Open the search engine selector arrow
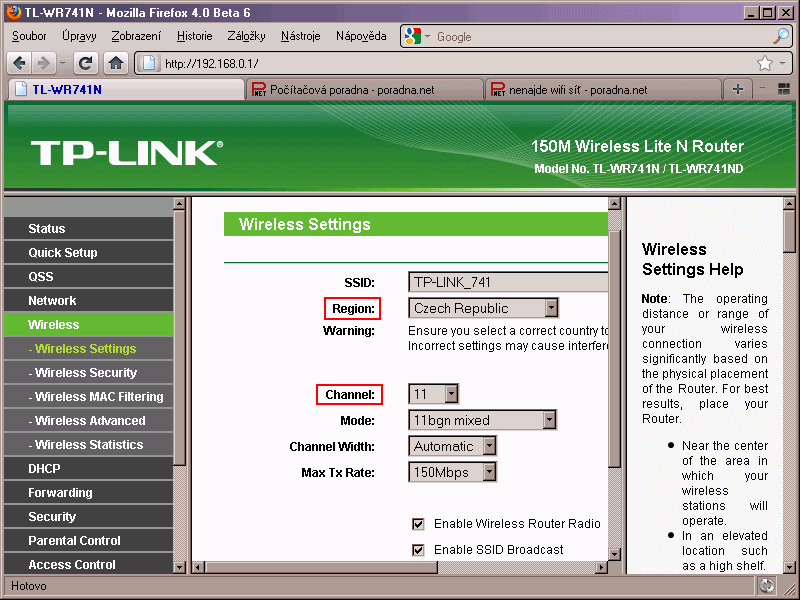Viewport: 800px width, 600px height. (427, 36)
